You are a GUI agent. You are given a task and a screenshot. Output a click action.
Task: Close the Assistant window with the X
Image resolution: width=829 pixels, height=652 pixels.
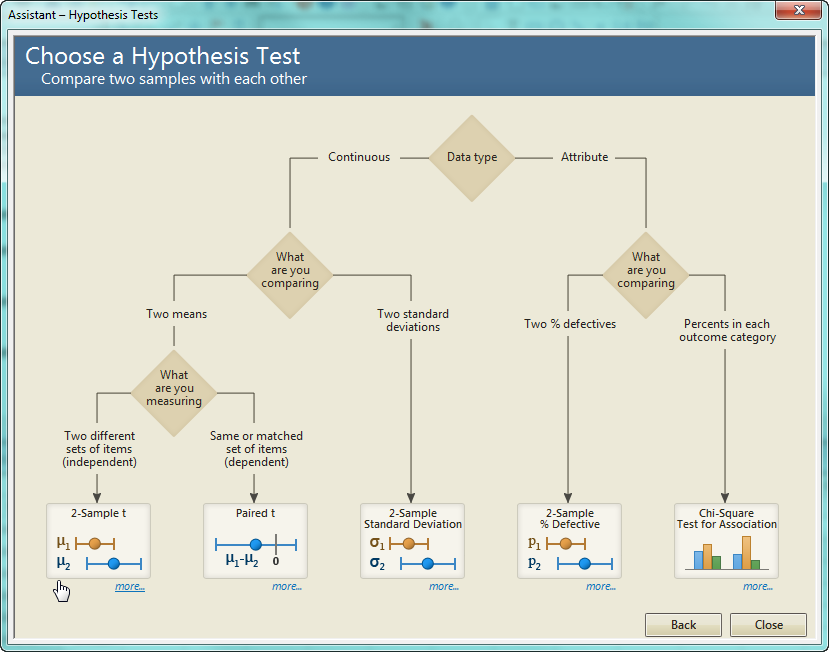(x=796, y=11)
